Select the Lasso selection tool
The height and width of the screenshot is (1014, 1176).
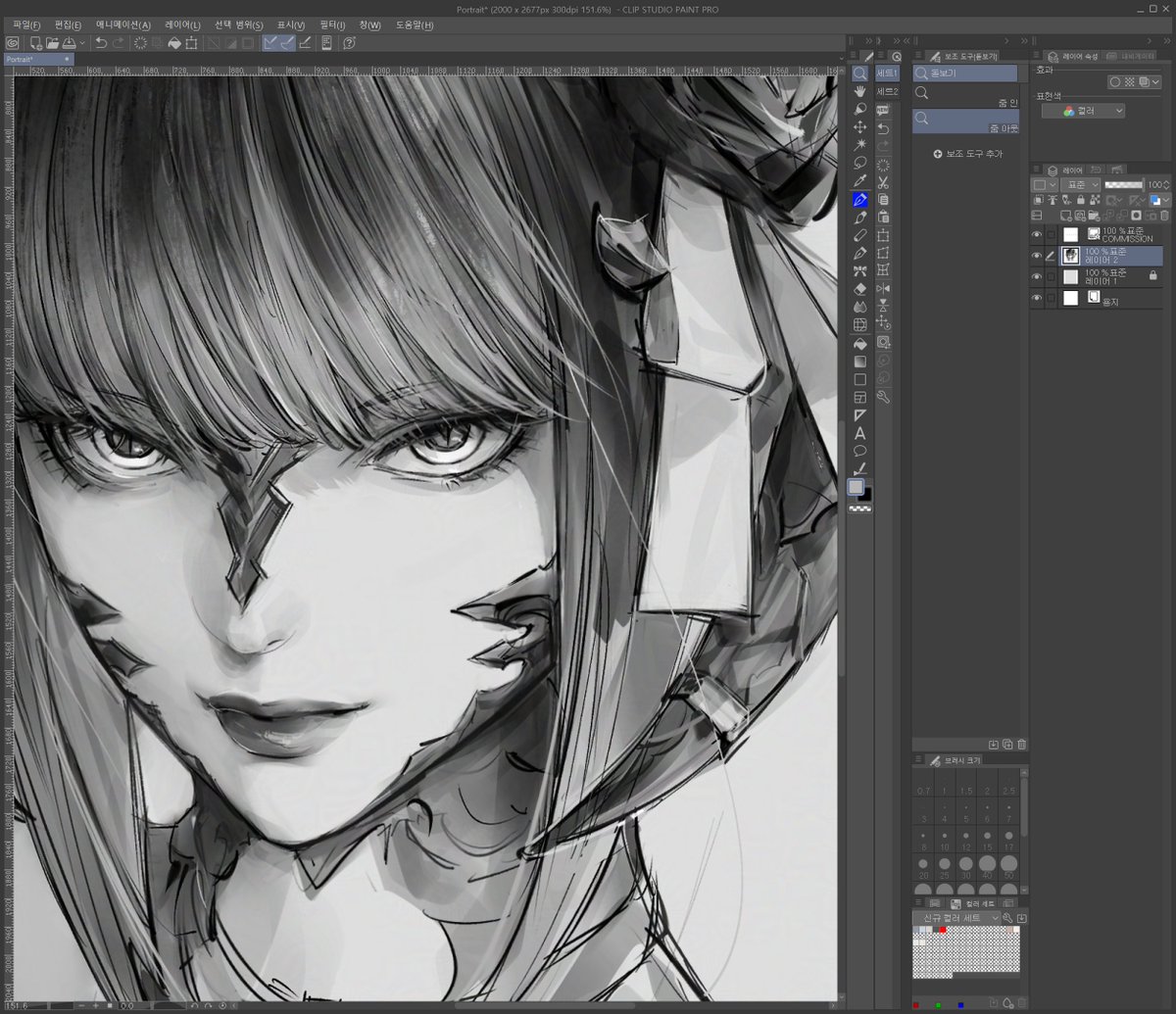click(859, 163)
